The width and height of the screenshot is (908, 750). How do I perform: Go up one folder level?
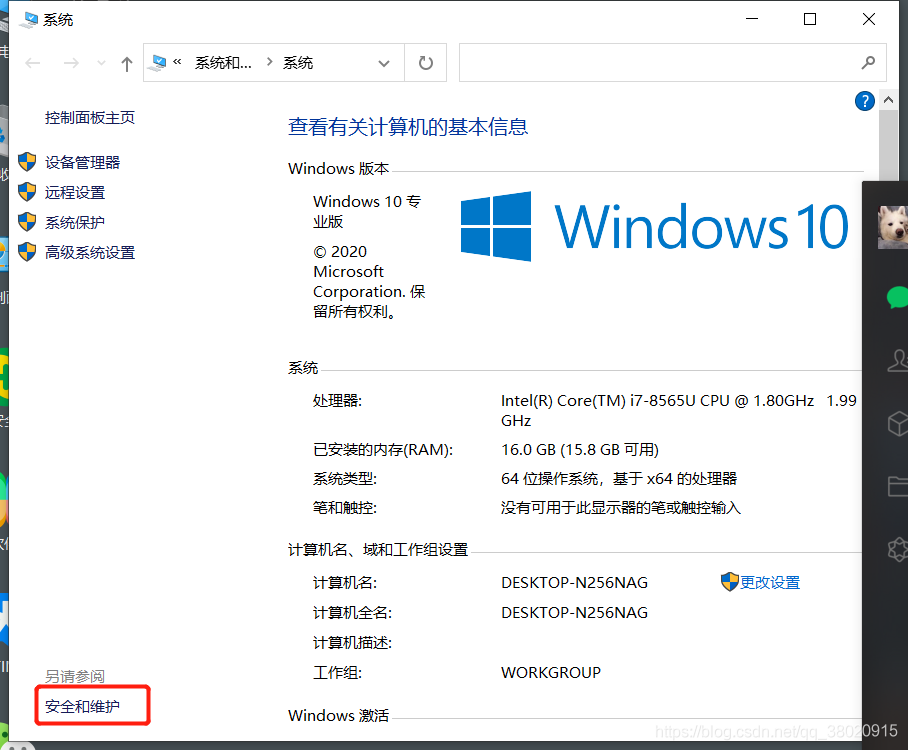click(127, 63)
